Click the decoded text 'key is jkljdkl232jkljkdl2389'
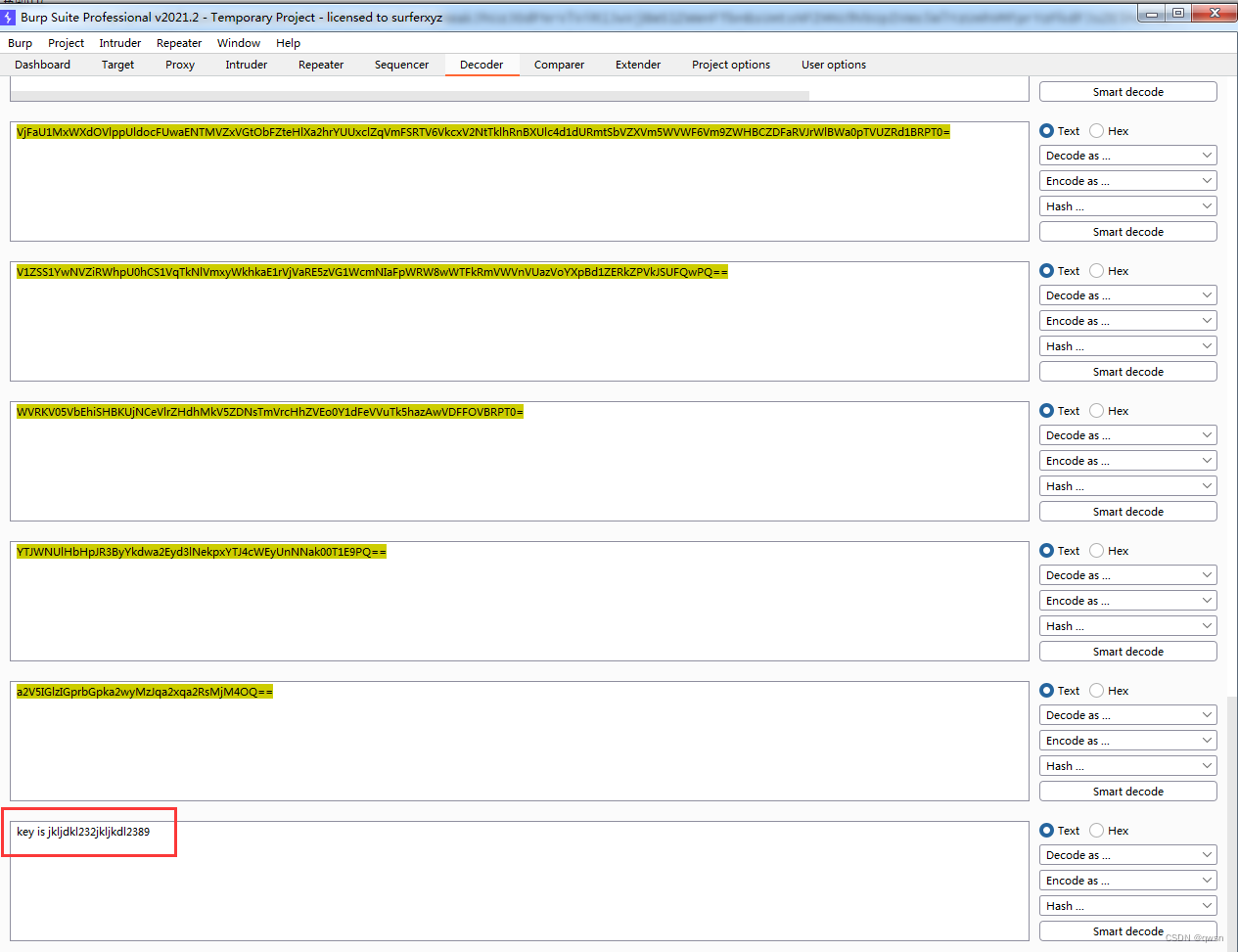 pyautogui.click(x=83, y=832)
